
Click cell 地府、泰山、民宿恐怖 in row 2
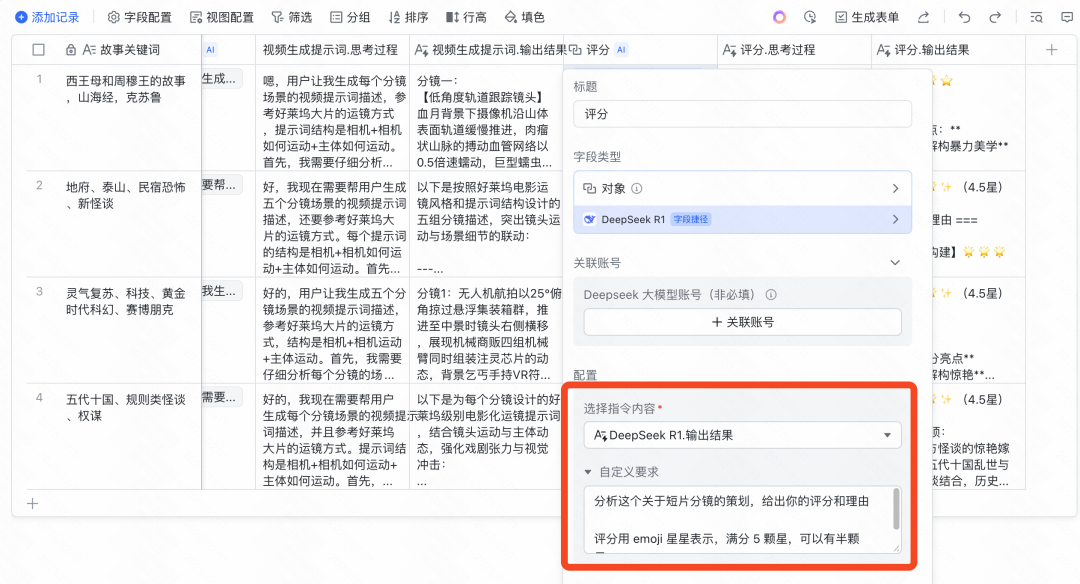tap(126, 195)
